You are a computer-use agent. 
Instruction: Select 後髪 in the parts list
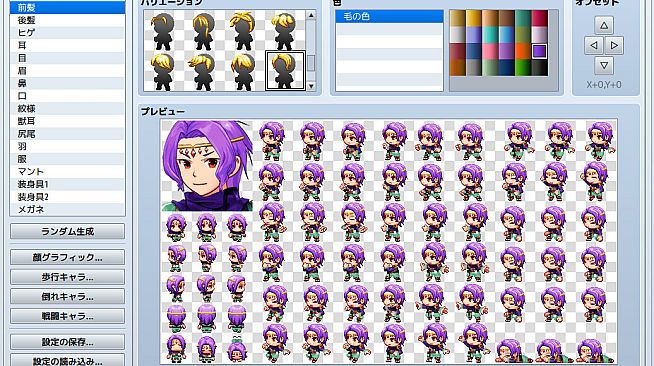pos(67,20)
